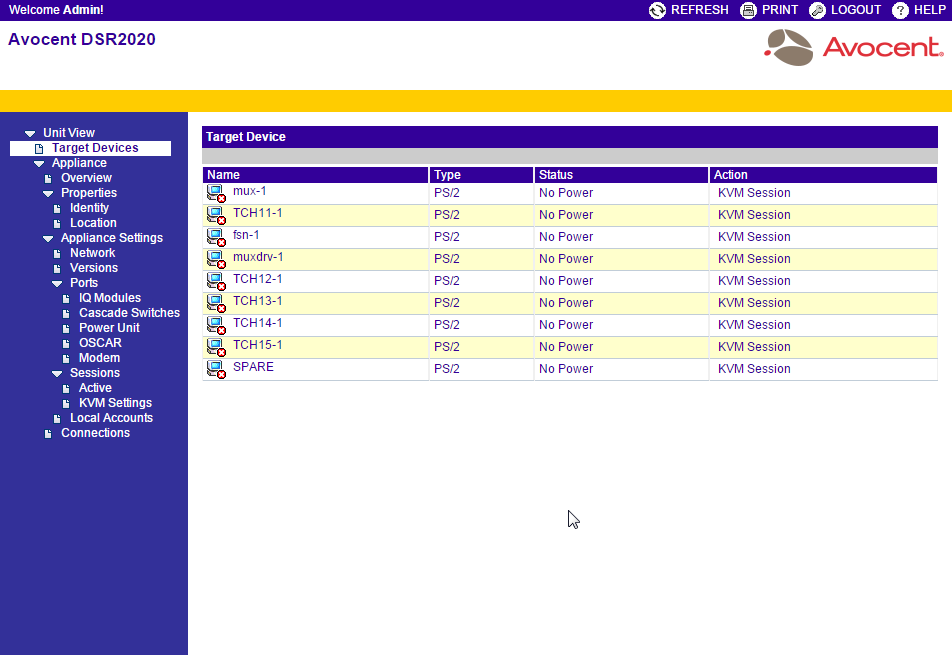Open the Versions page

[94, 268]
